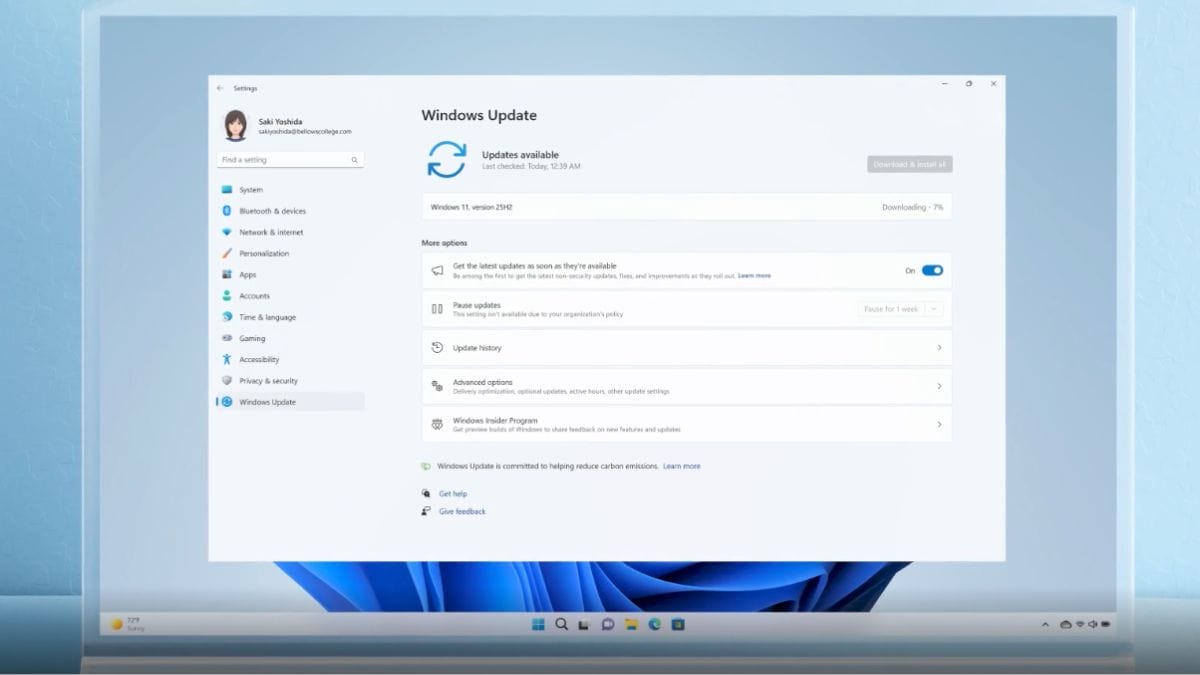Screen dimensions: 1200x675
Task: Expand Update history with its chevron
Action: (939, 348)
